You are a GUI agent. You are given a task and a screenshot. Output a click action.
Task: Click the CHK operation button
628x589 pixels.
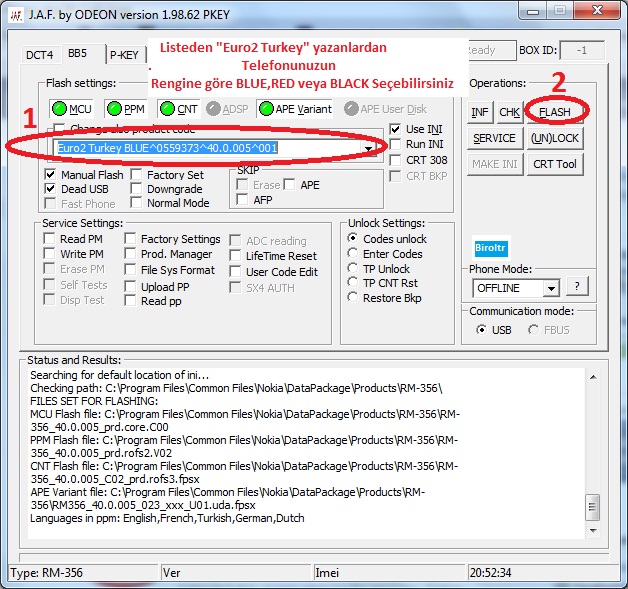pyautogui.click(x=509, y=112)
